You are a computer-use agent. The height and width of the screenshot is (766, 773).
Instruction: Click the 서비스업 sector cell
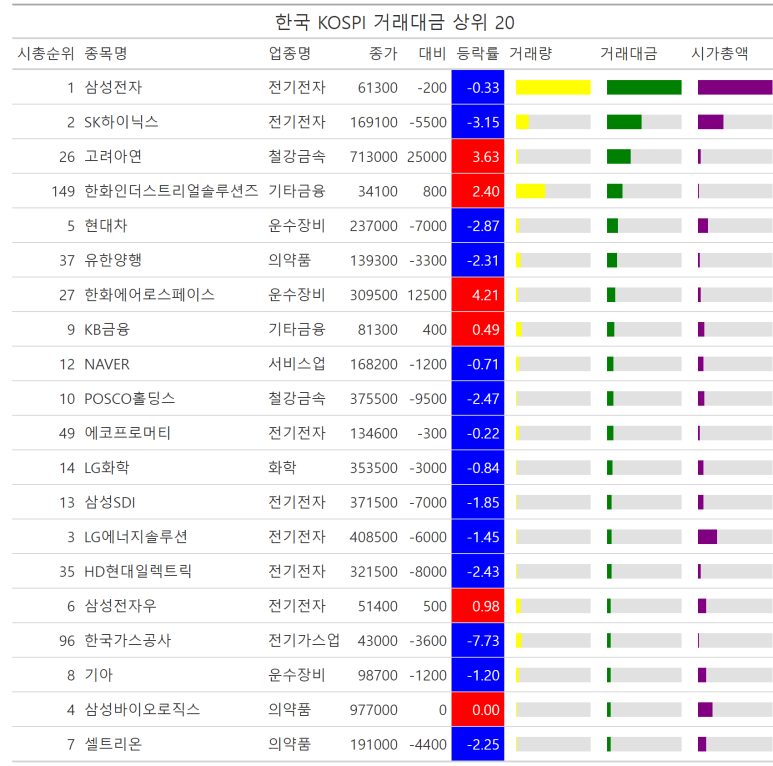click(x=297, y=364)
